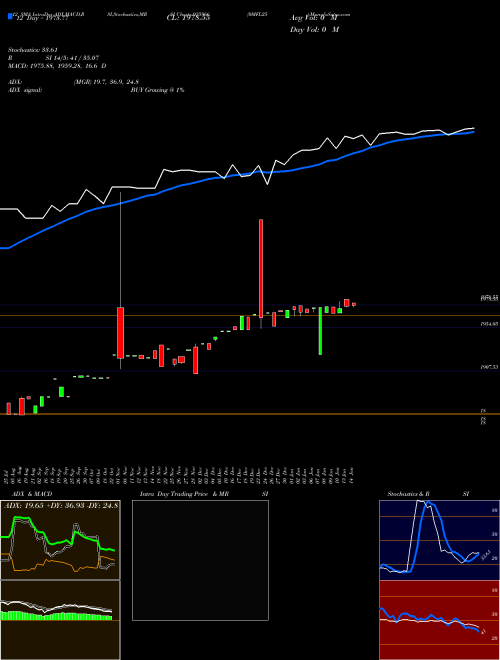The width and height of the screenshot is (500, 660).
Task: Click the 1907.53 price level label
Action: pyautogui.click(x=489, y=367)
